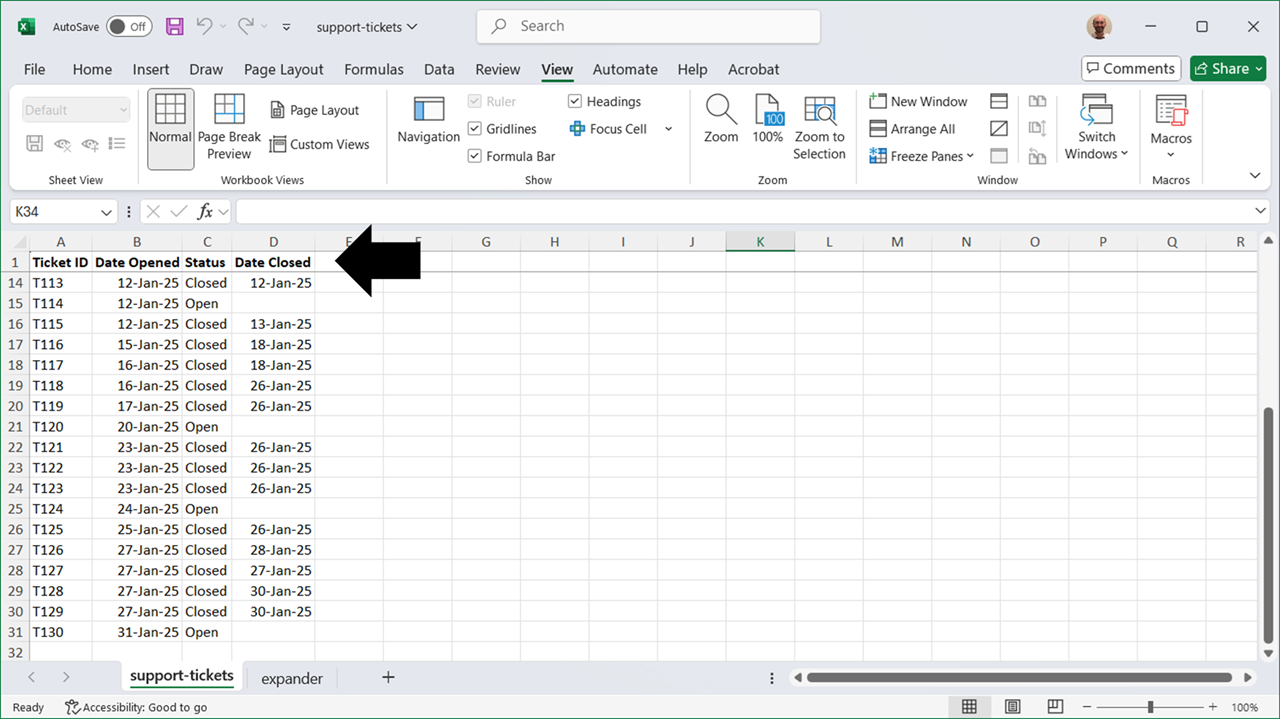Click inside the Search box
The height and width of the screenshot is (719, 1280).
[648, 26]
